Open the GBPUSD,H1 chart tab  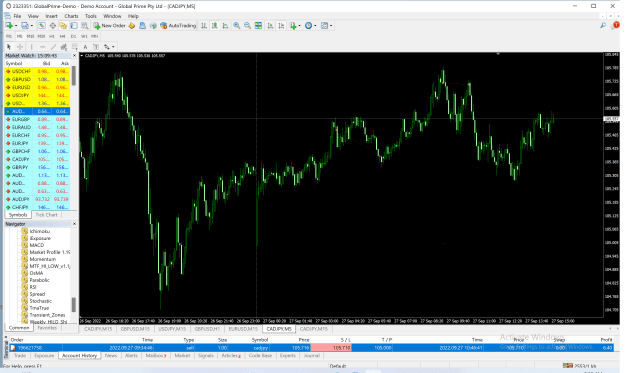207,329
